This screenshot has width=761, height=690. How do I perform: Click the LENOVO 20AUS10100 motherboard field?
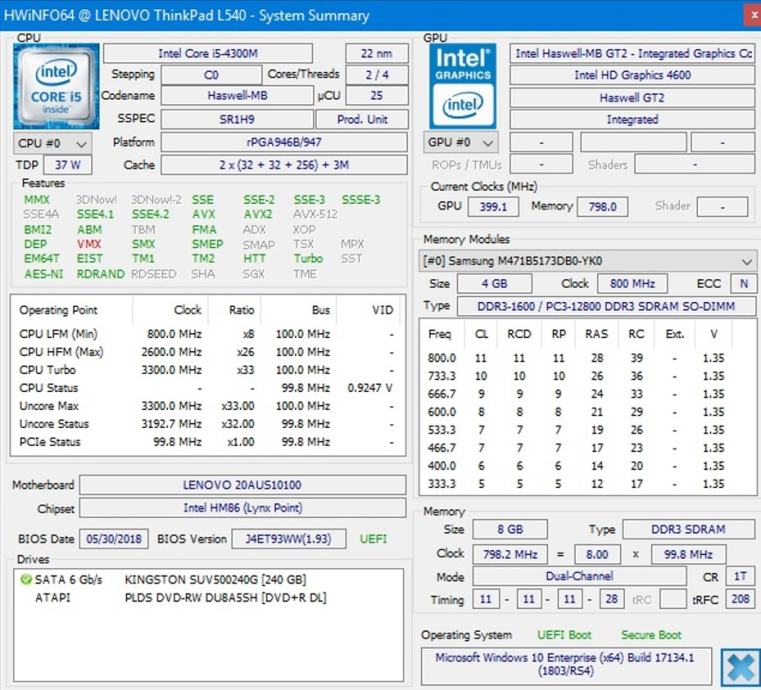pyautogui.click(x=243, y=485)
